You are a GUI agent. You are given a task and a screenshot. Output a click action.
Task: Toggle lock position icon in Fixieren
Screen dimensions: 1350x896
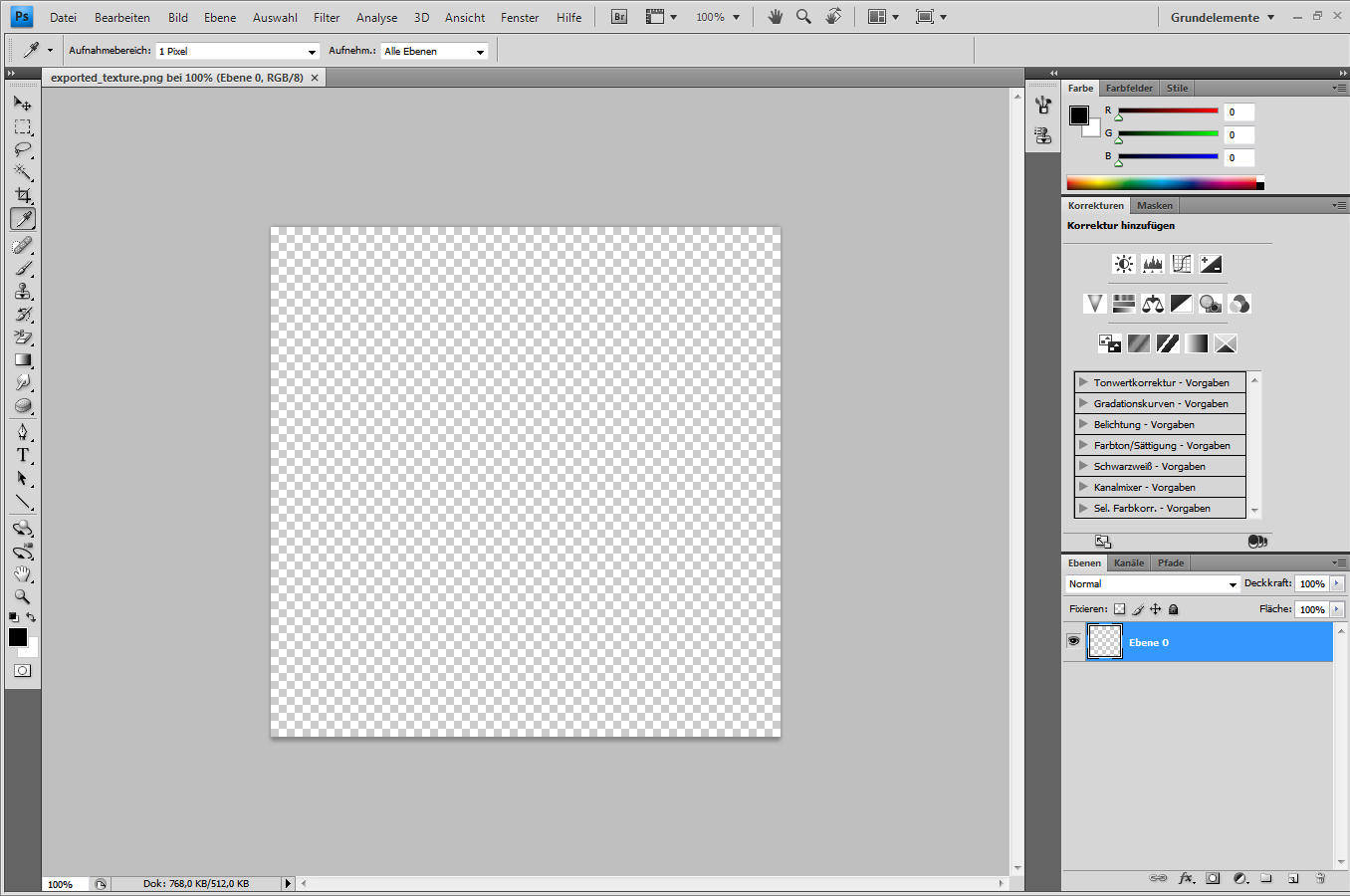(x=1155, y=609)
